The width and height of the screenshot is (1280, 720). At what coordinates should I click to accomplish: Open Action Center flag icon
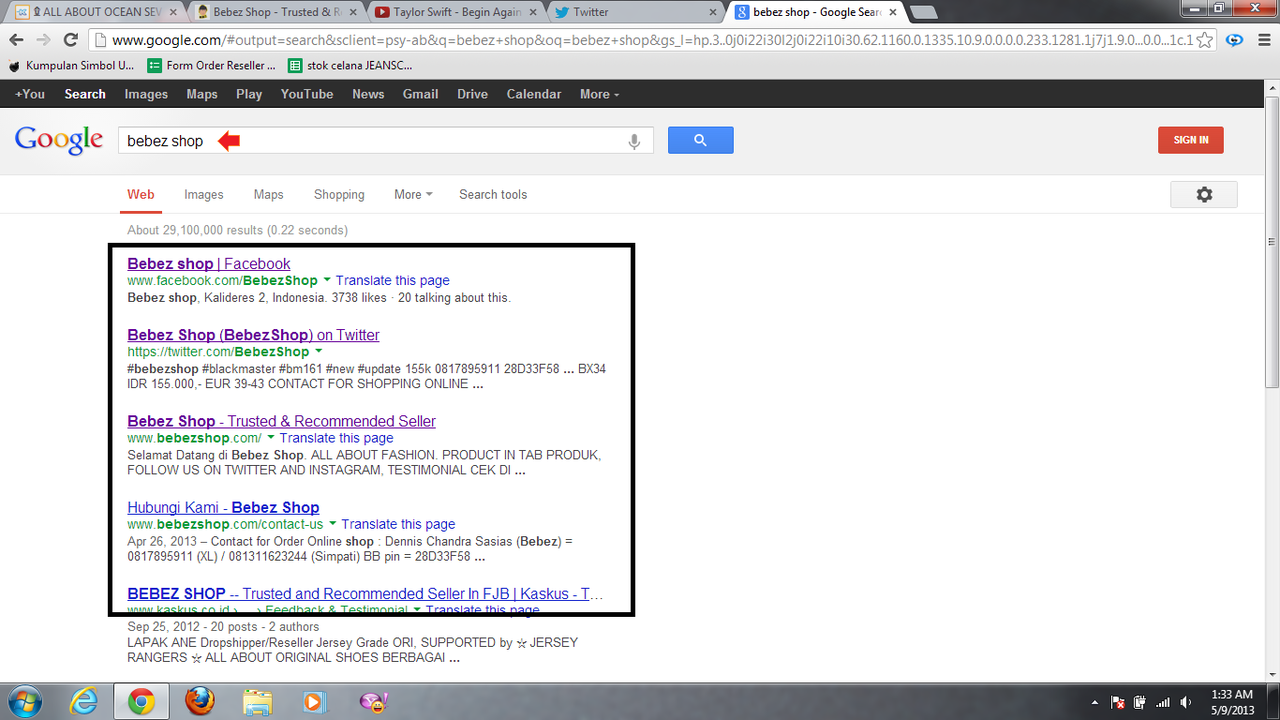(1118, 702)
